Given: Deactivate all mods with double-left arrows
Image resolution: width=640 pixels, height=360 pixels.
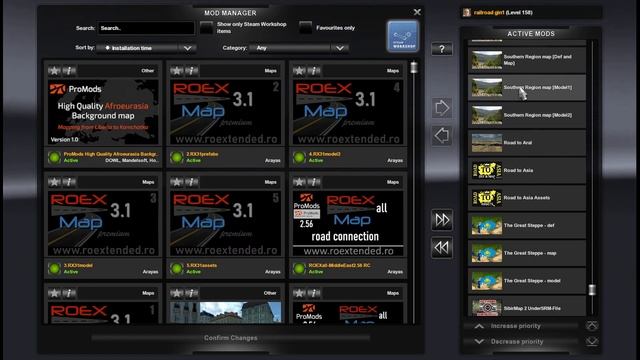Looking at the screenshot, I should [442, 247].
